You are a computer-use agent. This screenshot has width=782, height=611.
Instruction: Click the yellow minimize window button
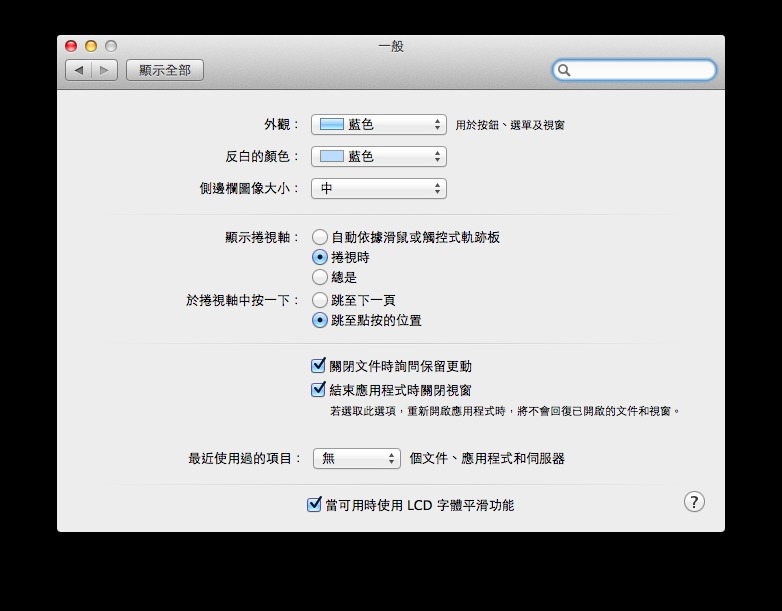[x=91, y=46]
